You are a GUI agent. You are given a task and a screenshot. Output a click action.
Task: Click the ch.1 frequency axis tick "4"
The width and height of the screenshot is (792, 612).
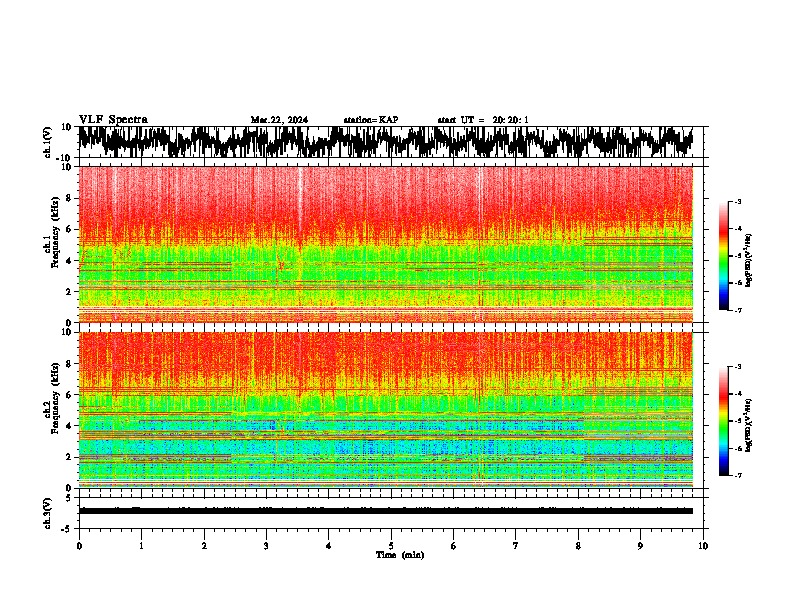click(x=70, y=261)
